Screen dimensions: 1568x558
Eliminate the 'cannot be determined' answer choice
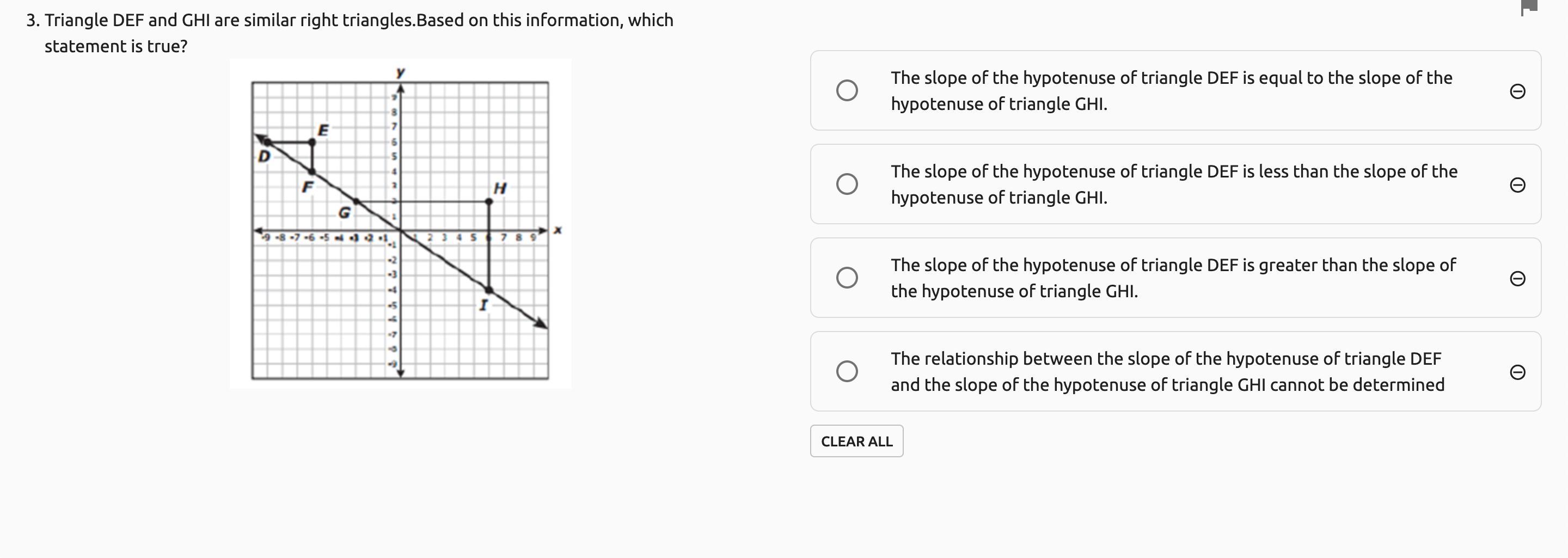click(1517, 372)
